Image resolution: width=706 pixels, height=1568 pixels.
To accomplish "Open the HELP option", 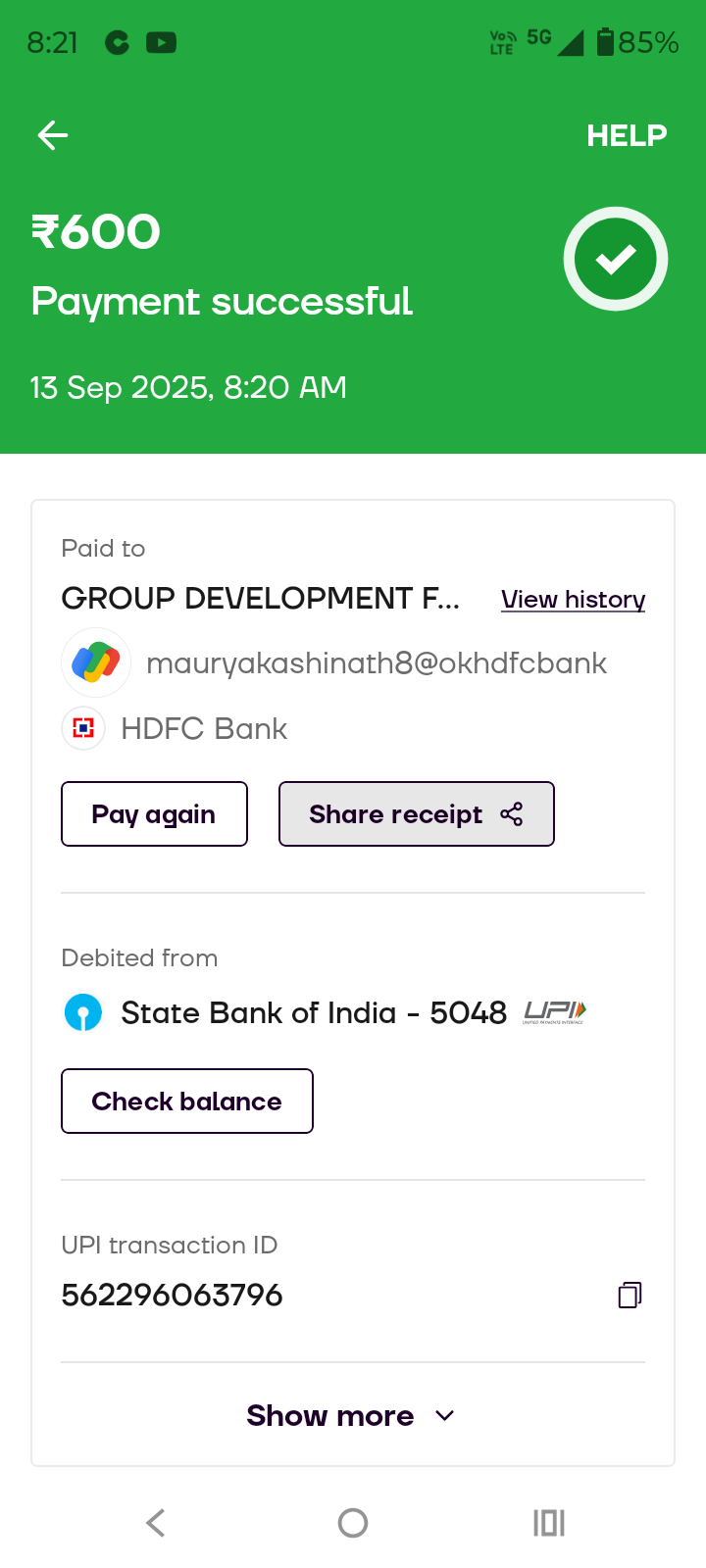I will (x=627, y=135).
